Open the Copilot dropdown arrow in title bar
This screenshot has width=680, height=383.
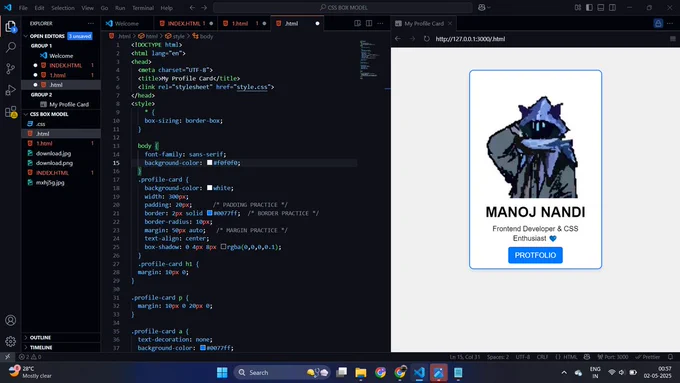(x=489, y=7)
